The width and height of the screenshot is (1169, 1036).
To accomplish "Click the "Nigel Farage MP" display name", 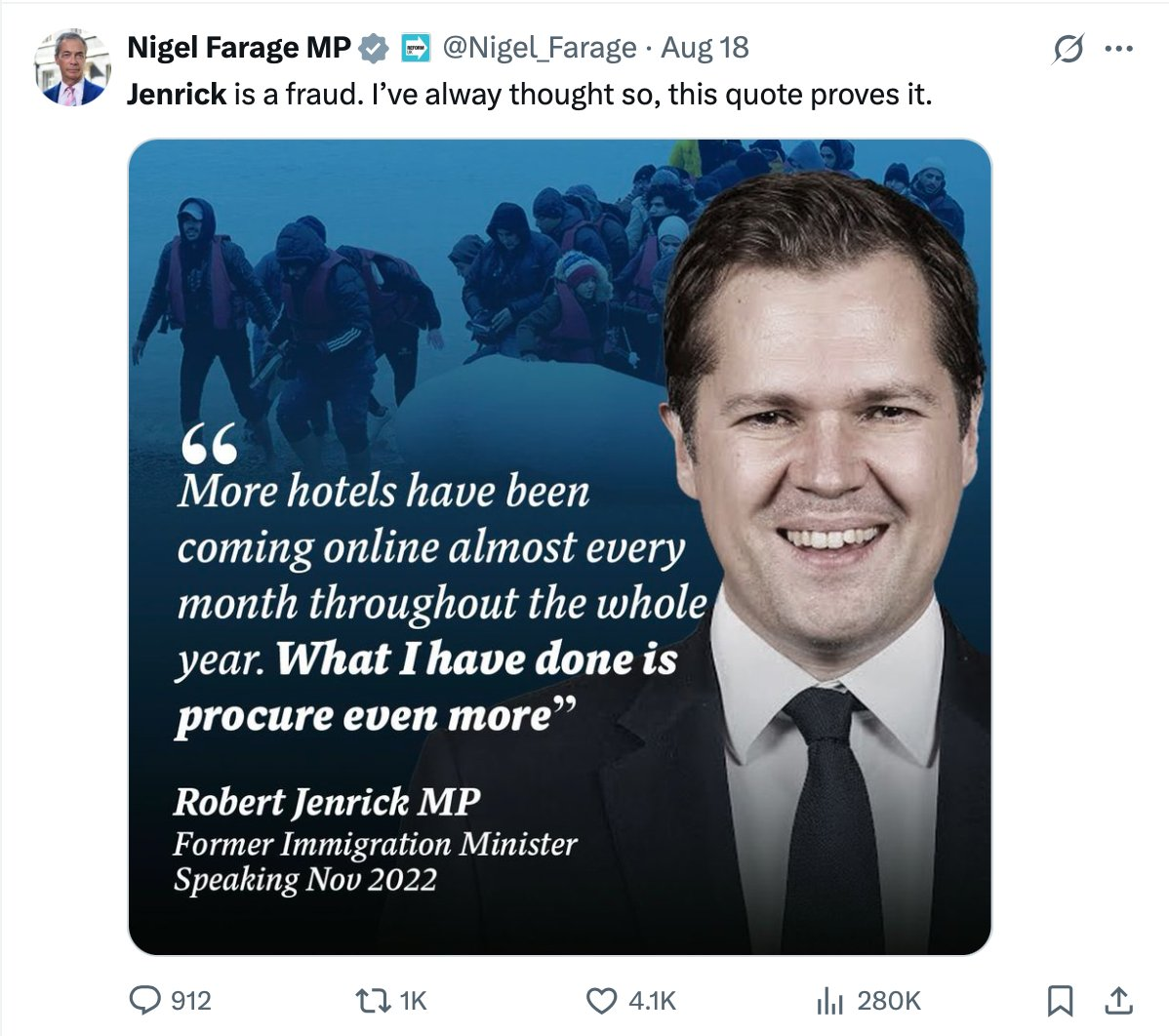I will coord(238,47).
